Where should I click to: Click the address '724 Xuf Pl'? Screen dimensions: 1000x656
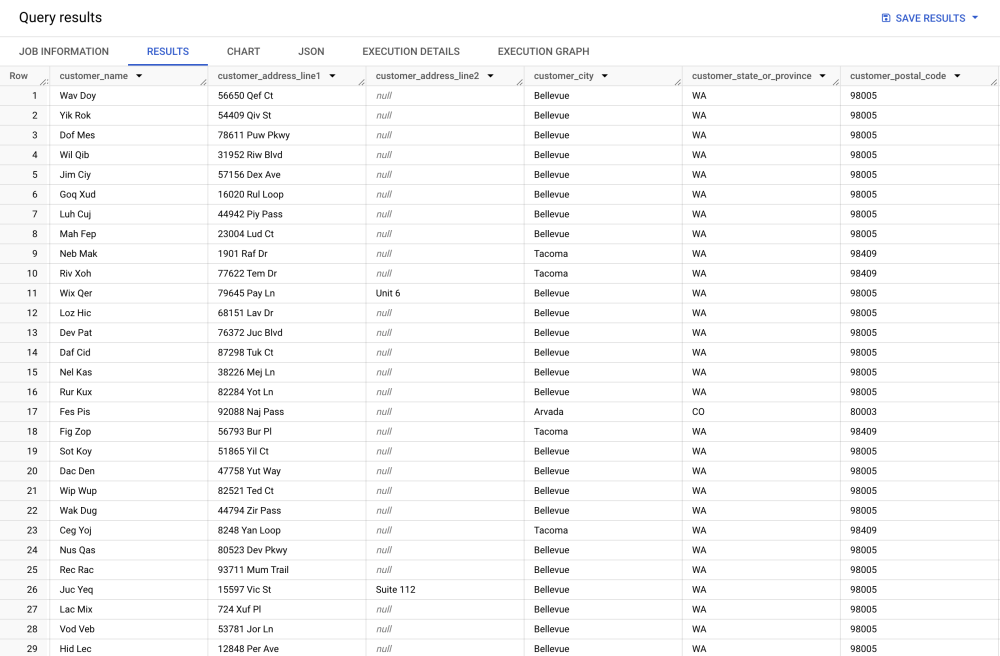[x=239, y=609]
